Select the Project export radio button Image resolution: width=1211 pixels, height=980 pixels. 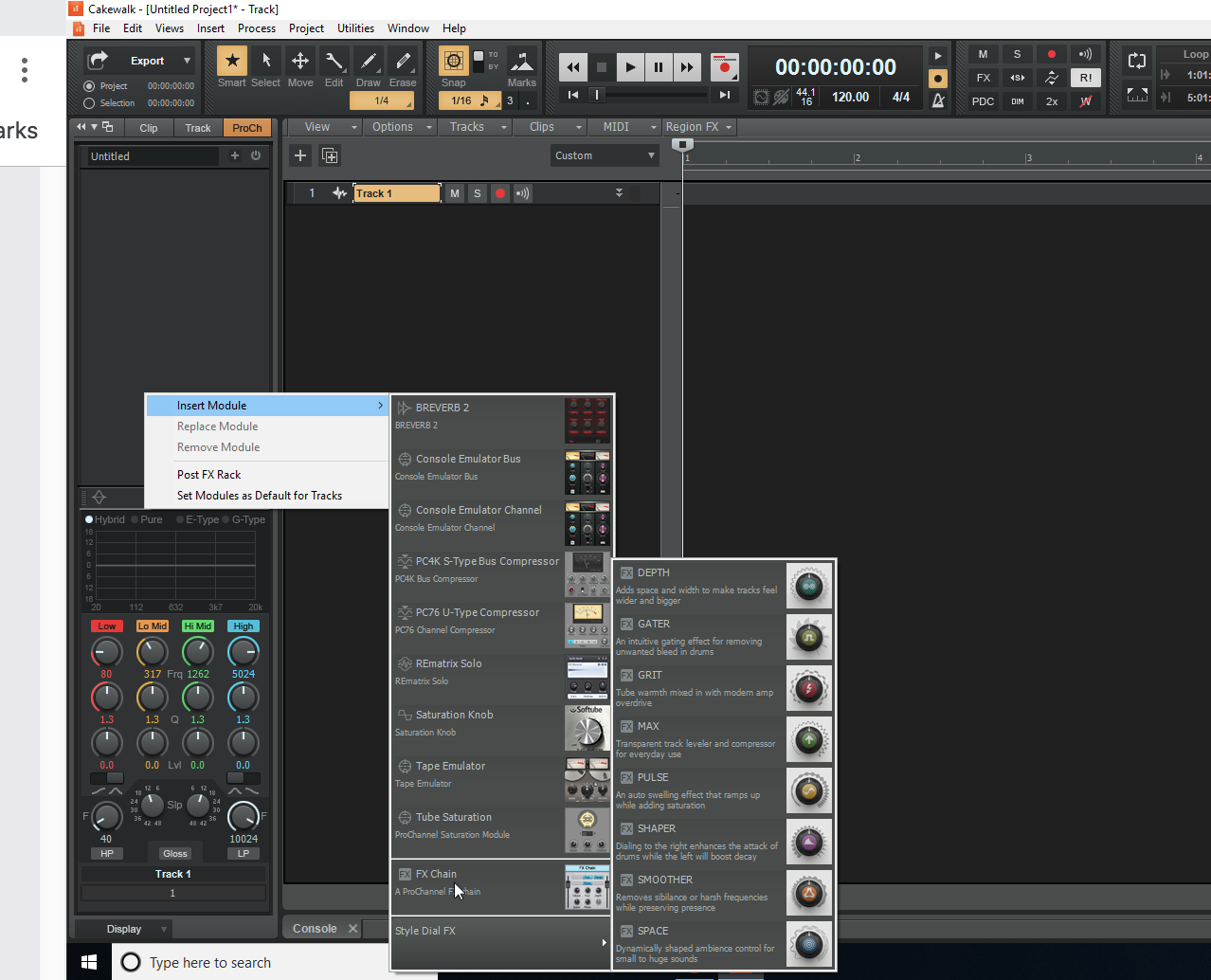click(x=89, y=86)
